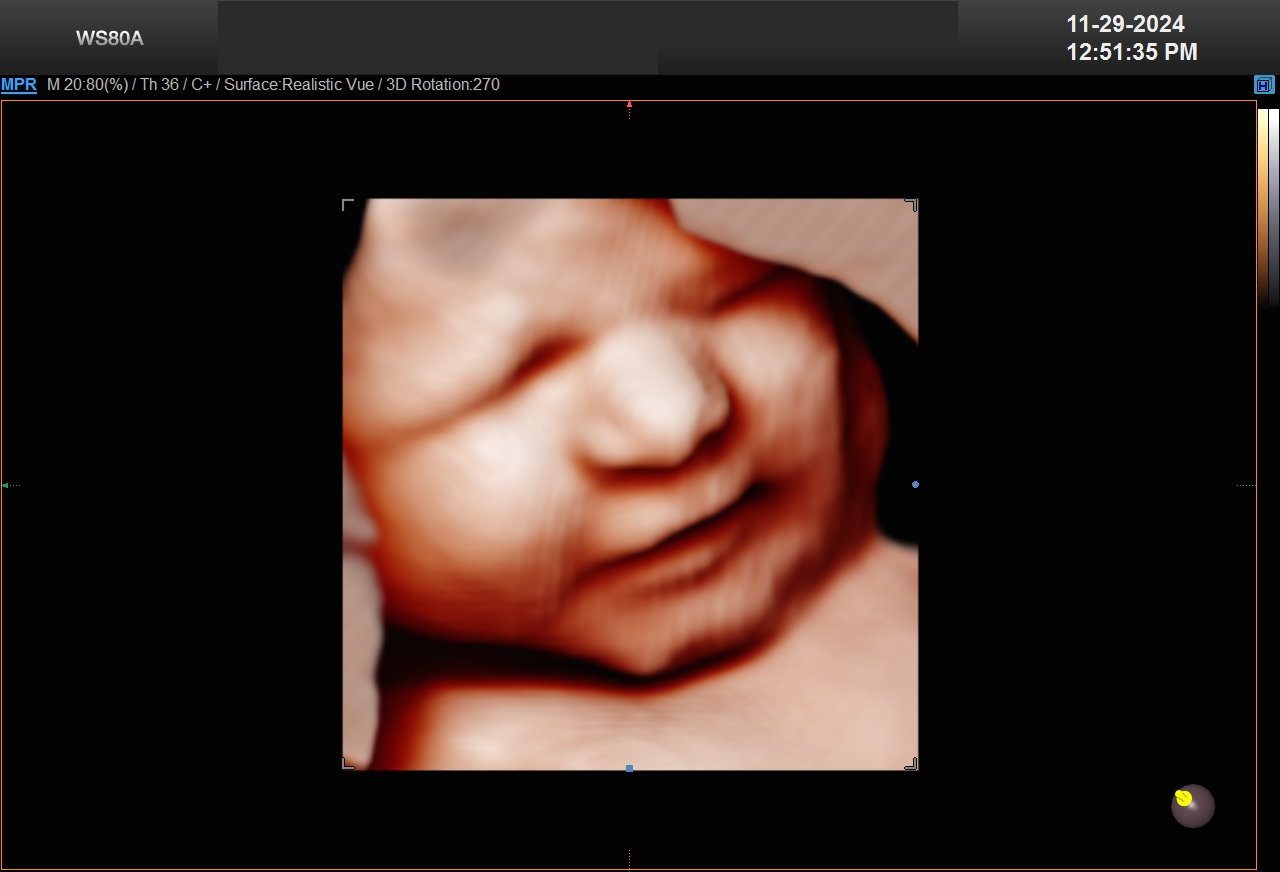
Task: Click the blue square handle below the image
Action: coord(629,768)
